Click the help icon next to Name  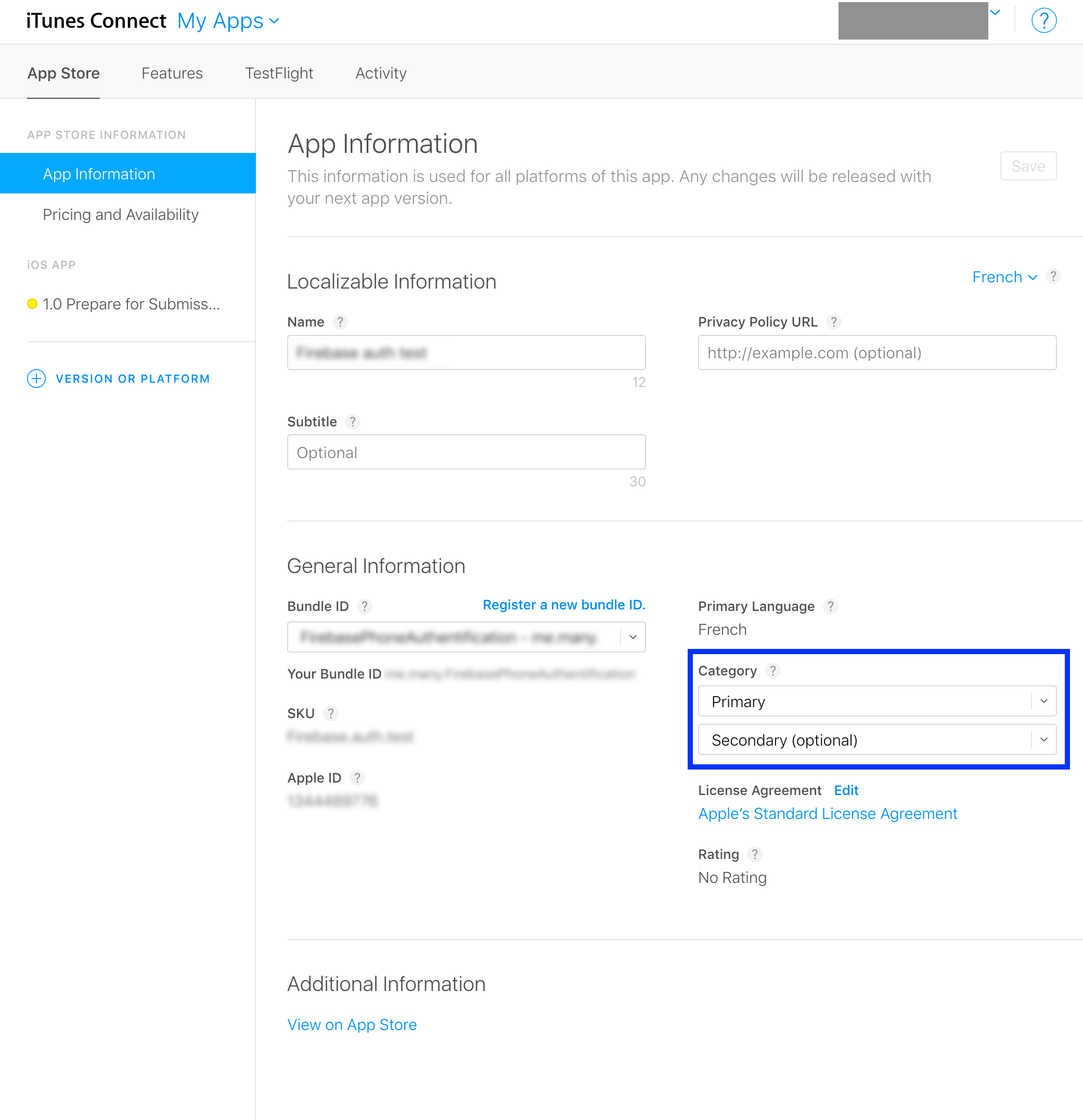coord(340,322)
